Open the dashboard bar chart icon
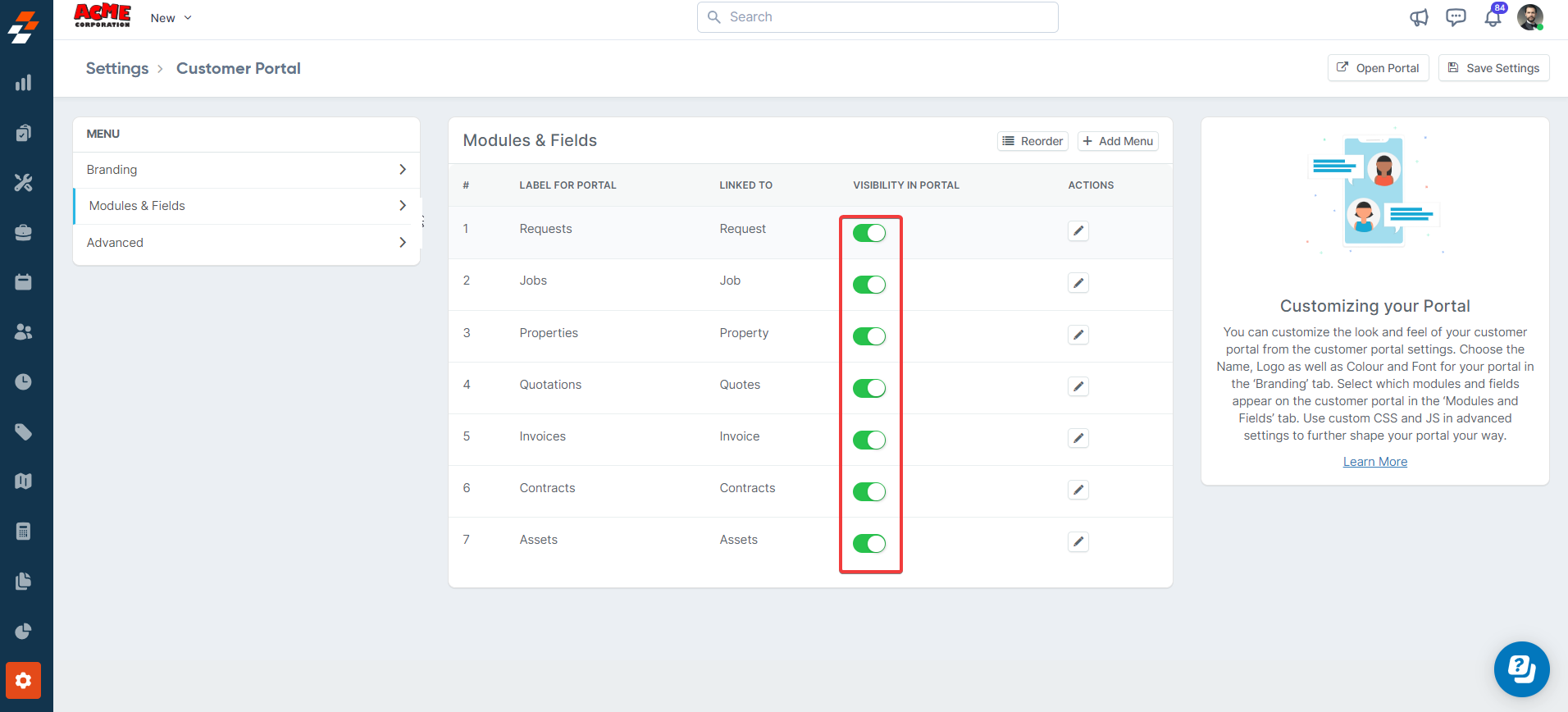Screen dimensions: 1568x712 pos(23,83)
